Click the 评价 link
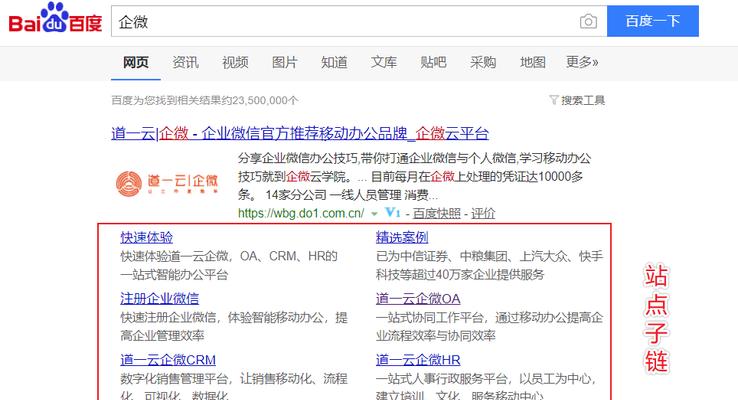Image resolution: width=738 pixels, height=400 pixels. pos(483,214)
